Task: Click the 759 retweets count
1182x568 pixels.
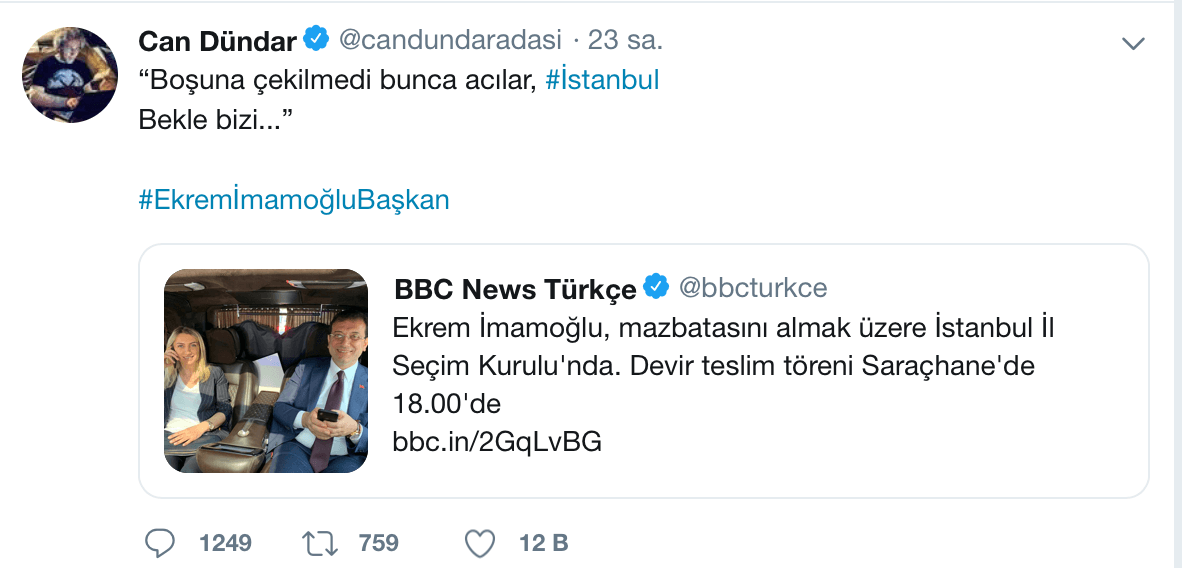Action: [x=378, y=543]
